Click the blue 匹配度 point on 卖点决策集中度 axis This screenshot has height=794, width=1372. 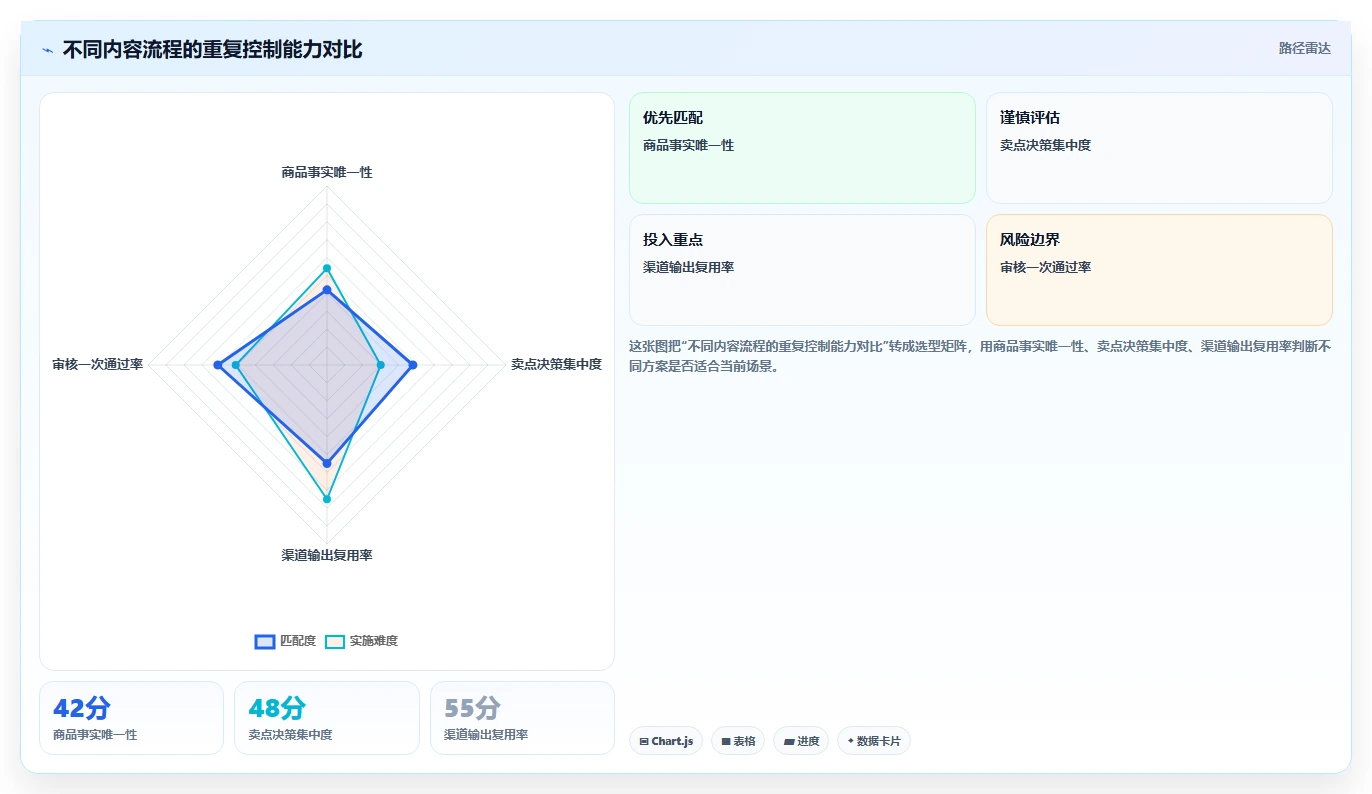point(413,365)
